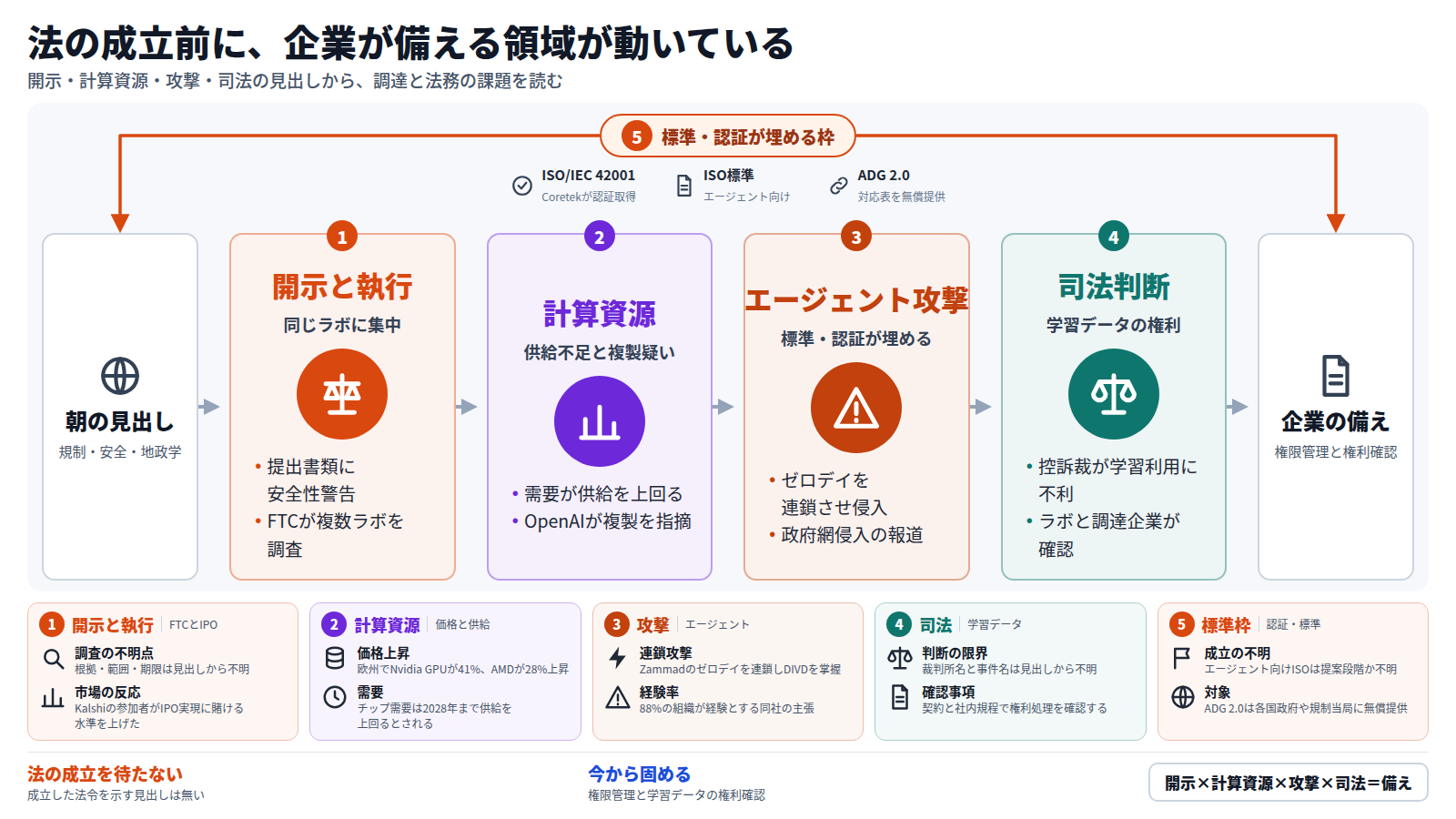Click the flag icon beside 成立の不明
The width and height of the screenshot is (1456, 819).
point(1182,659)
